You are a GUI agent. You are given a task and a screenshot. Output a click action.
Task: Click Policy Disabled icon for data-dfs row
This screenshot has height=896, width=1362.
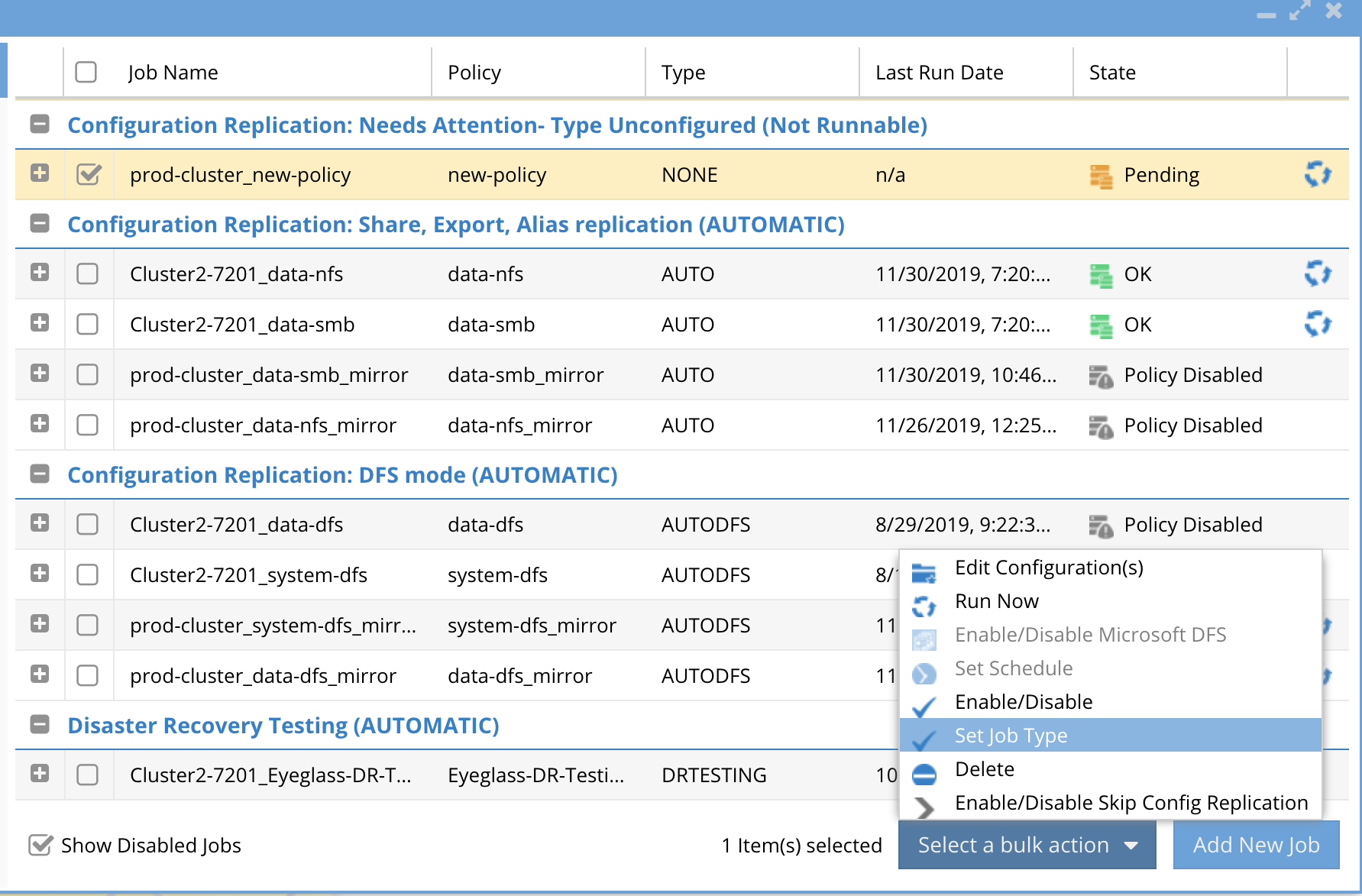click(x=1101, y=526)
